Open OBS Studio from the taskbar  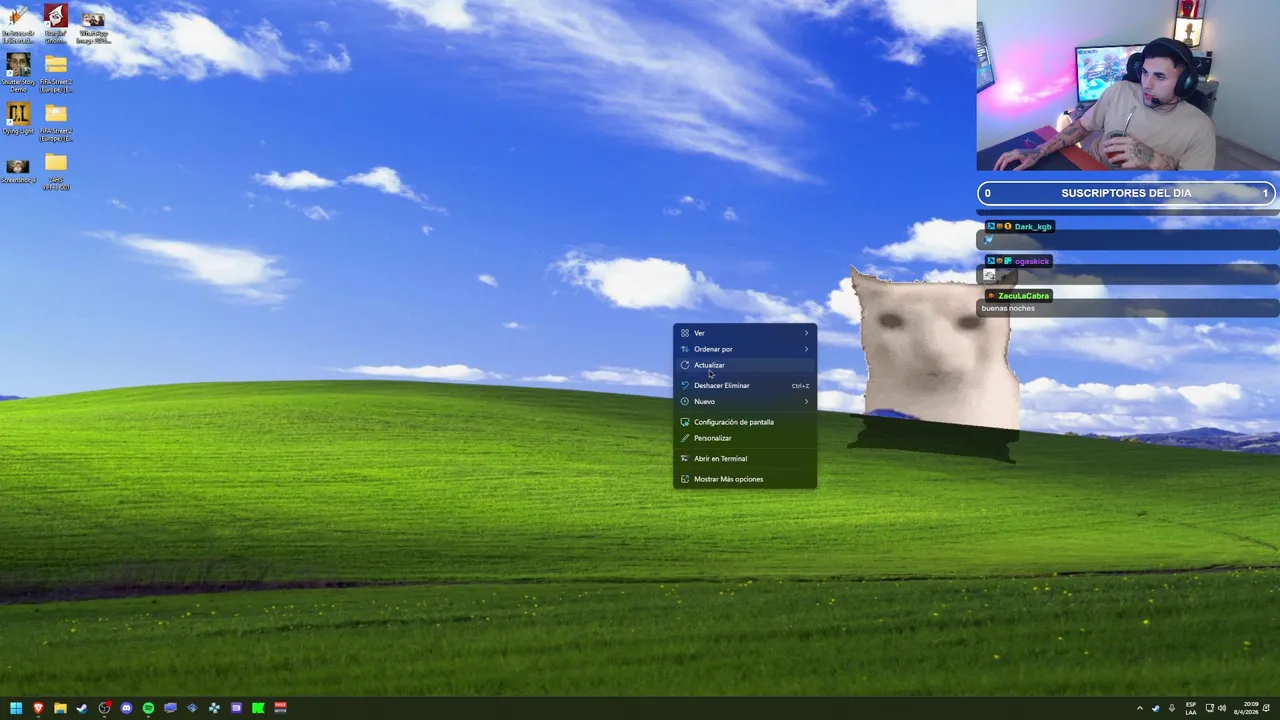(x=104, y=708)
